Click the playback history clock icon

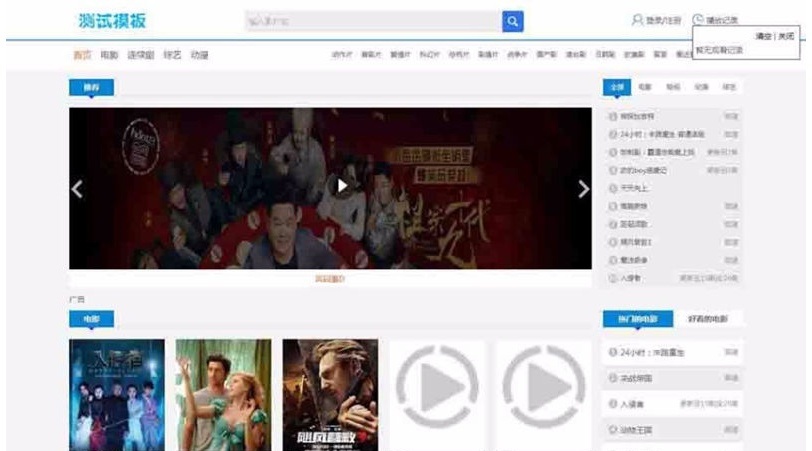coord(697,20)
